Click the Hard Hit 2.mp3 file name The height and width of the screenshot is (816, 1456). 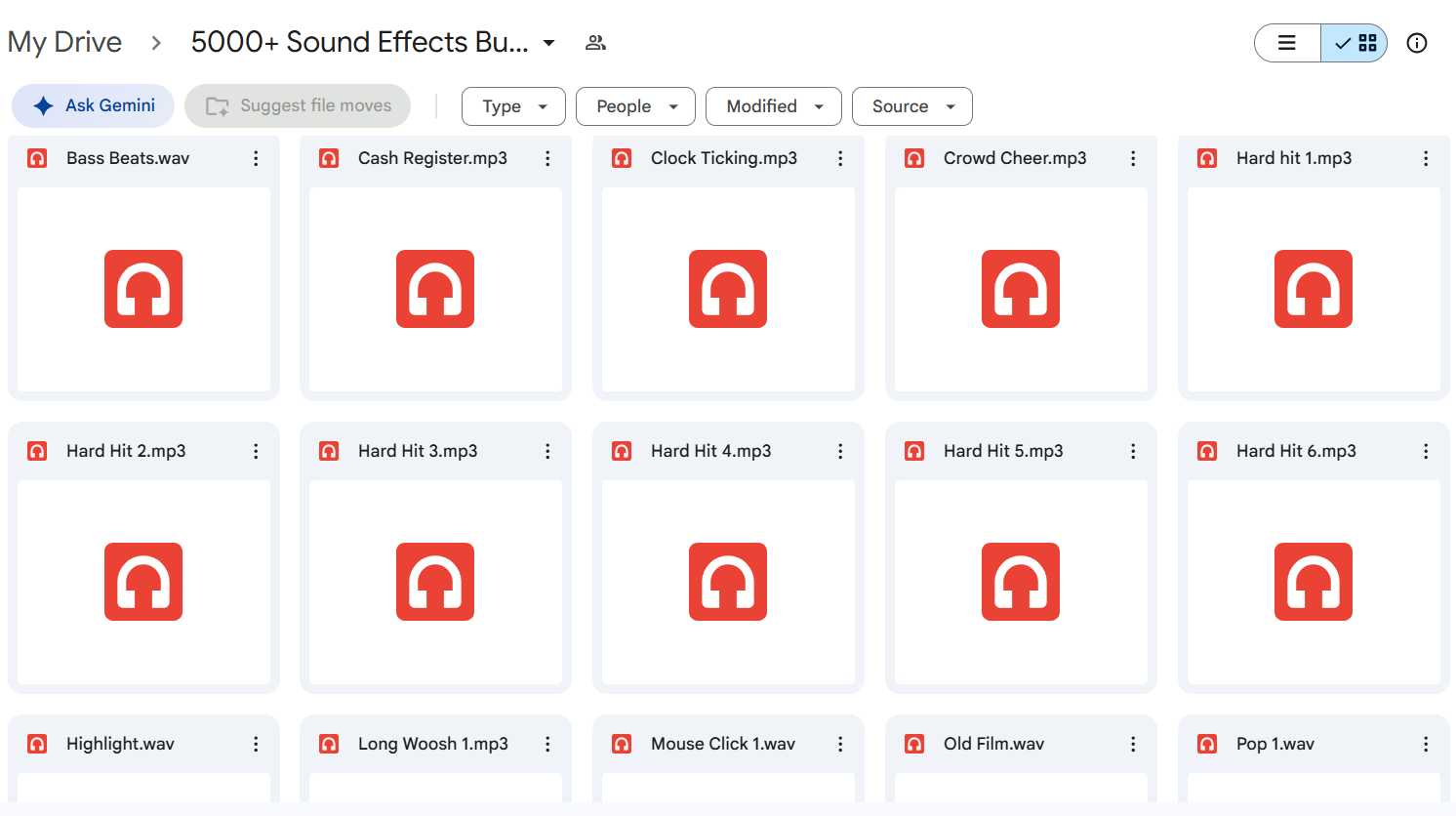tap(126, 451)
